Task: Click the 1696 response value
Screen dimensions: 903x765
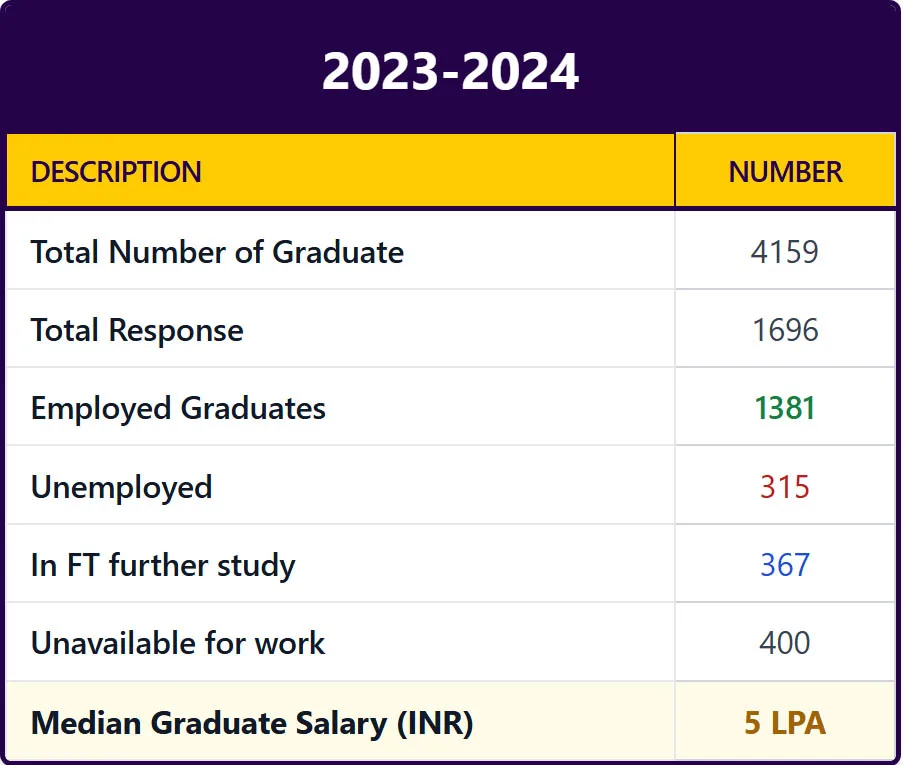Action: (785, 330)
